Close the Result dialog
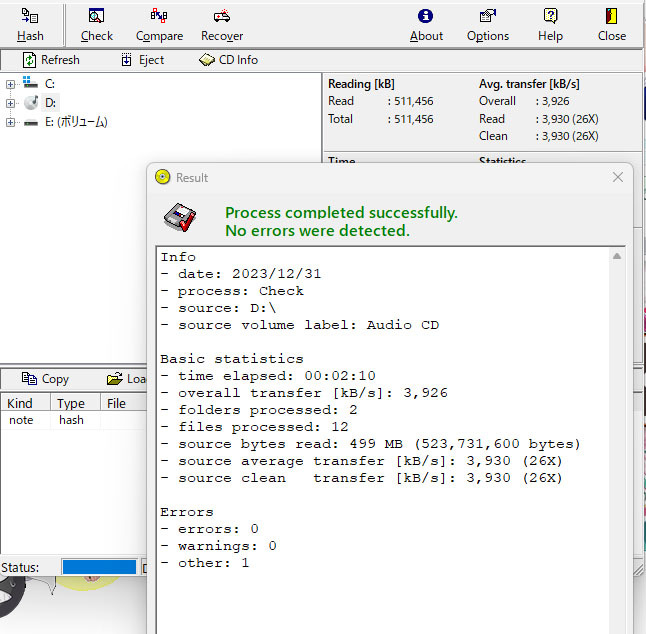The image size is (646, 634). (618, 177)
